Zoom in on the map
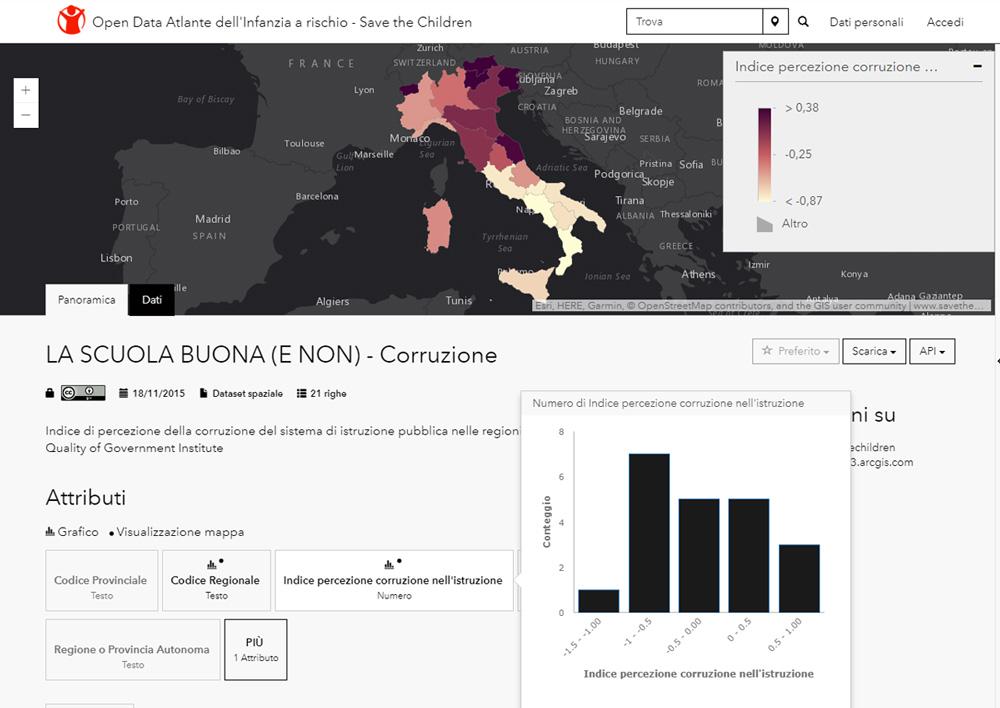The height and width of the screenshot is (708, 1000). [26, 91]
